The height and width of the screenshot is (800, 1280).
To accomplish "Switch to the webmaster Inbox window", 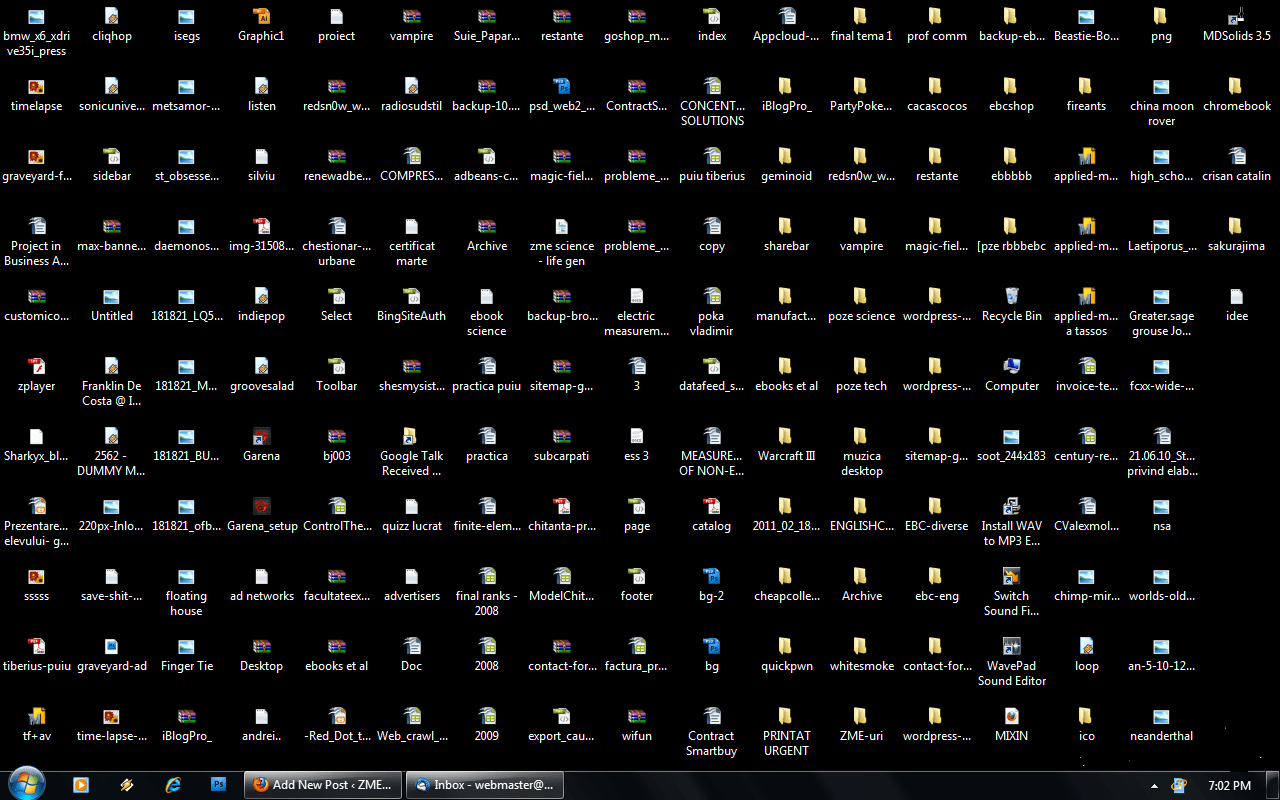I will pos(484,784).
